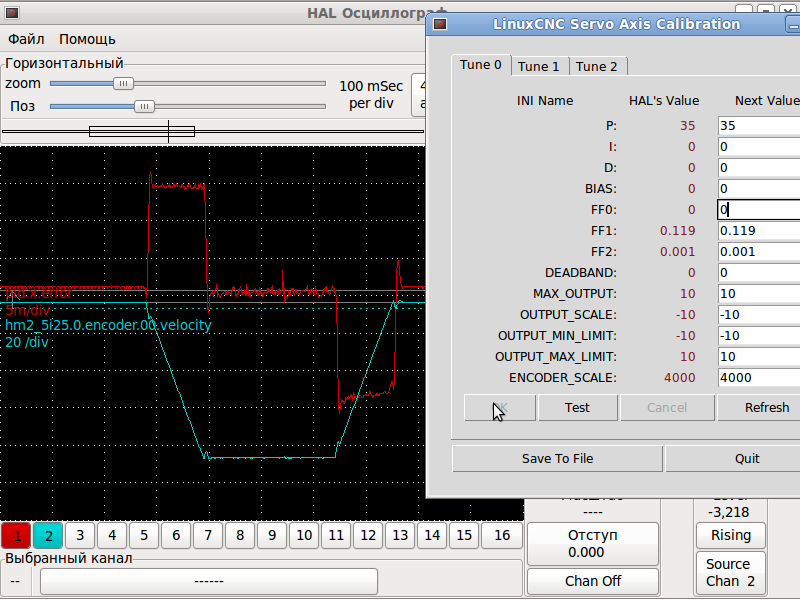Viewport: 800px width, 600px height.
Task: Click the horizontal zoom slider handle
Action: coord(123,84)
